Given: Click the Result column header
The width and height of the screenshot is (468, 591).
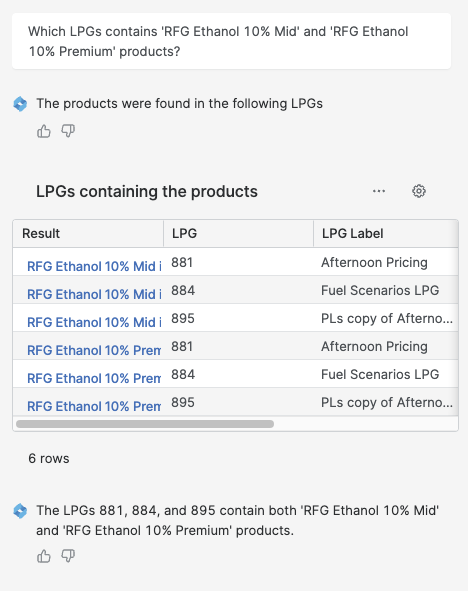Looking at the screenshot, I should 88,234.
